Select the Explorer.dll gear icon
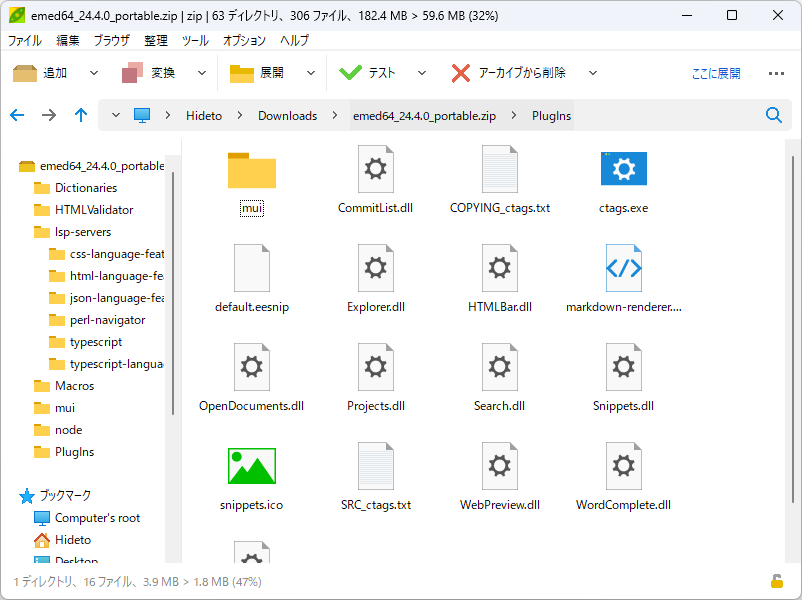This screenshot has width=802, height=600. pos(375,267)
